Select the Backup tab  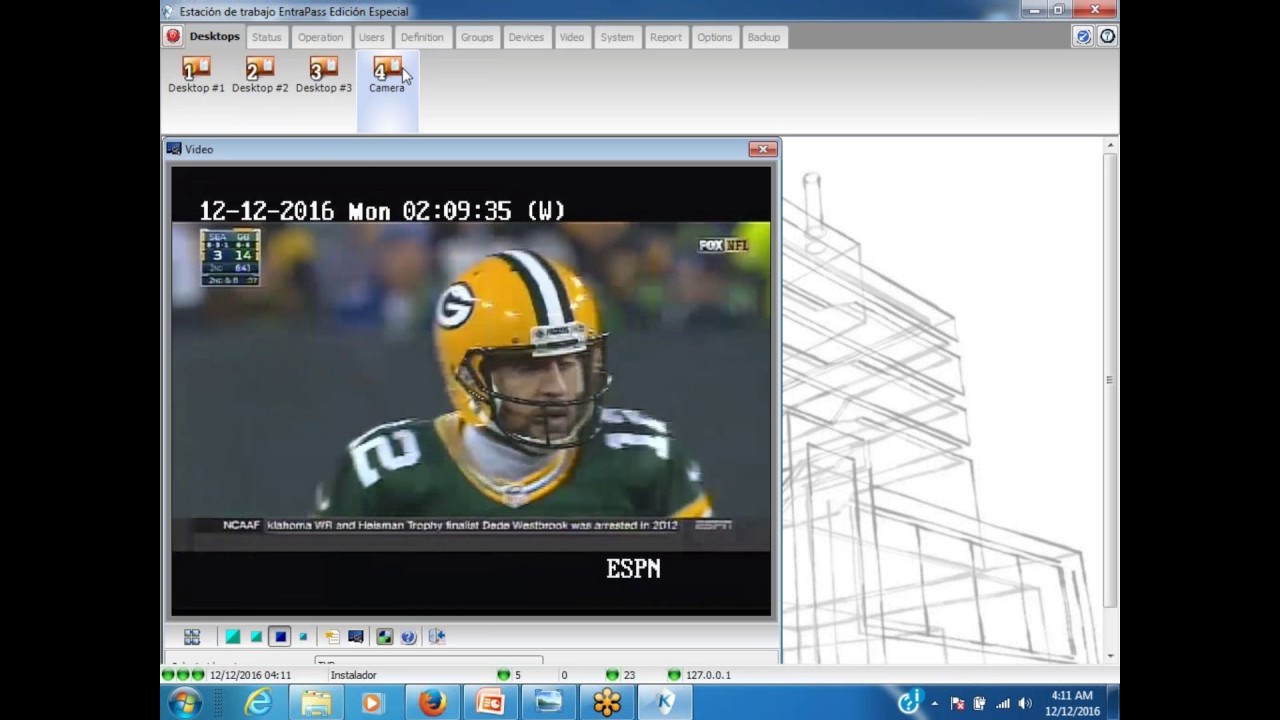764,37
